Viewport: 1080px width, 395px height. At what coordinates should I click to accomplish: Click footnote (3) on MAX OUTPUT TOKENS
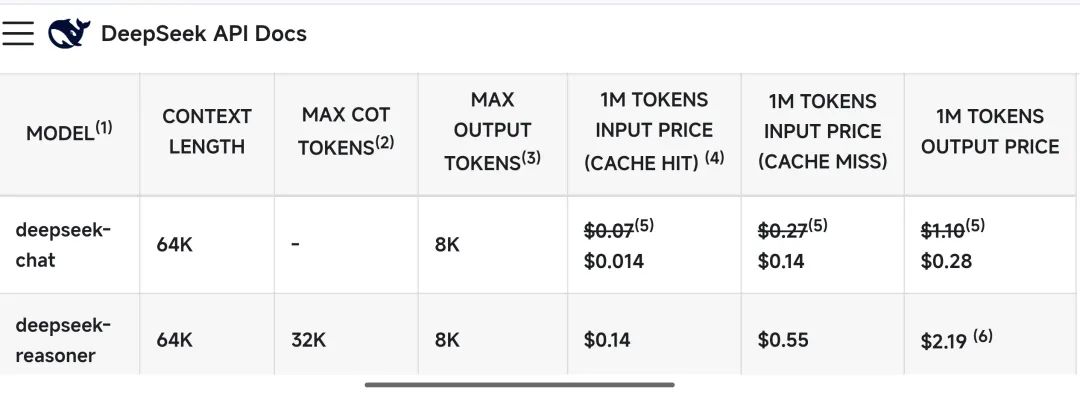(530, 159)
